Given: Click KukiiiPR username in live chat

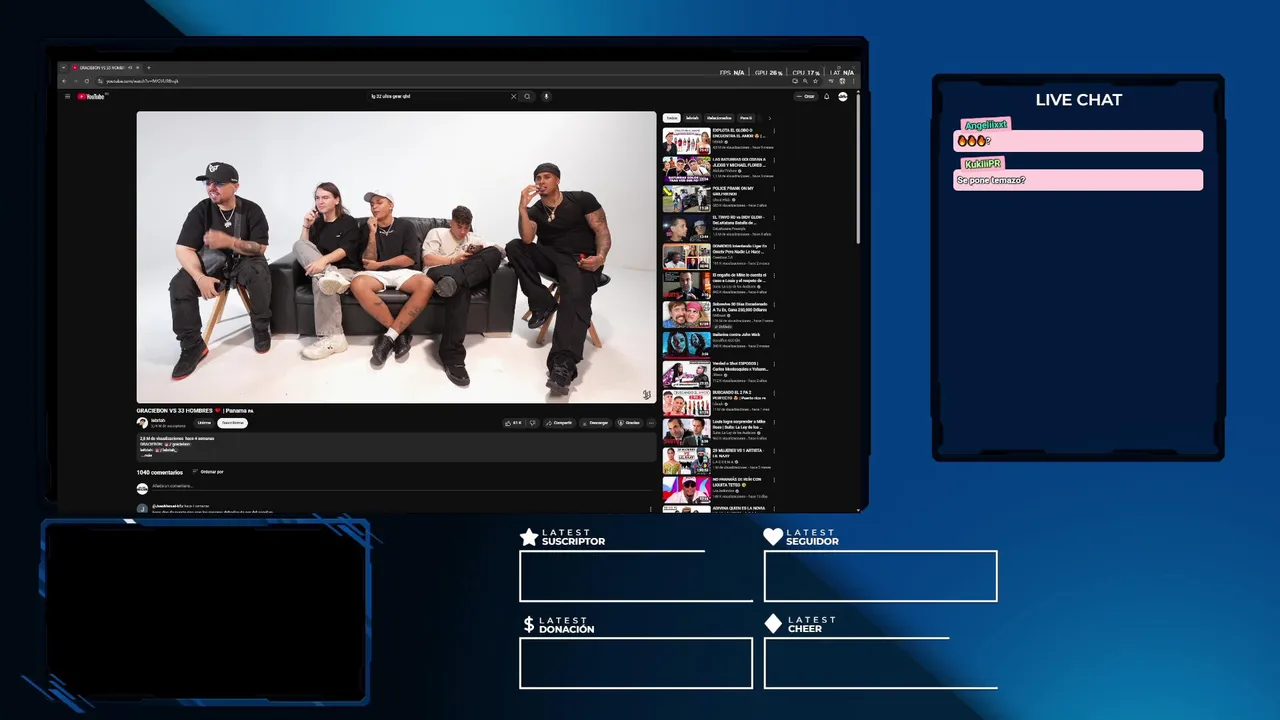Looking at the screenshot, I should 981,164.
